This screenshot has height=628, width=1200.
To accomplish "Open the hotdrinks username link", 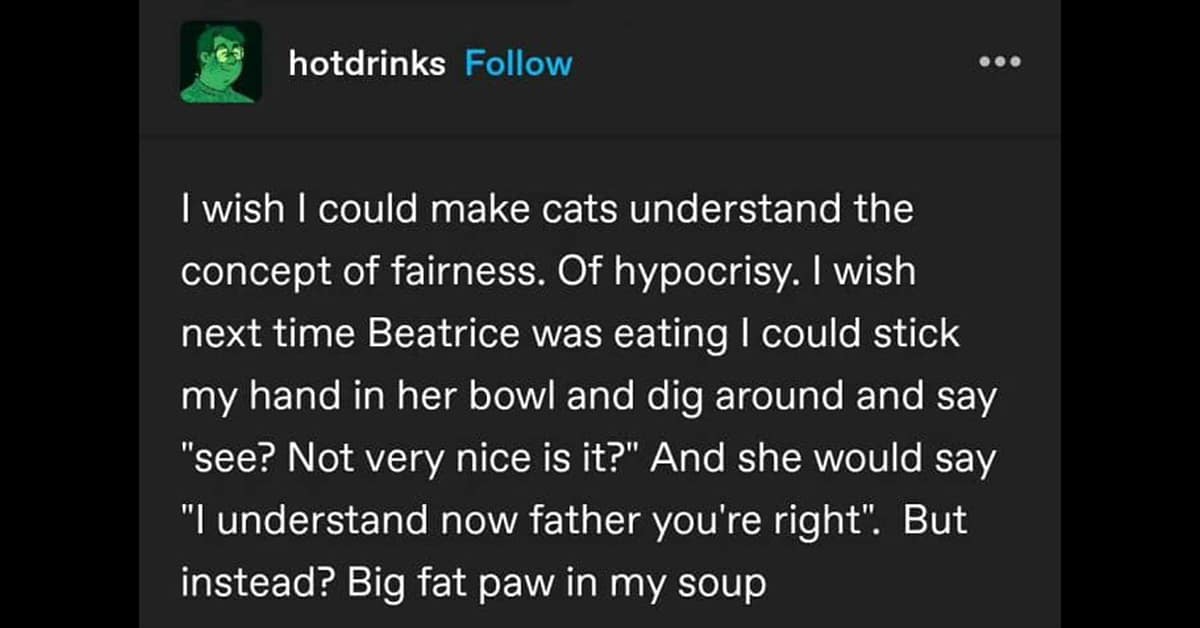I will pyautogui.click(x=366, y=64).
